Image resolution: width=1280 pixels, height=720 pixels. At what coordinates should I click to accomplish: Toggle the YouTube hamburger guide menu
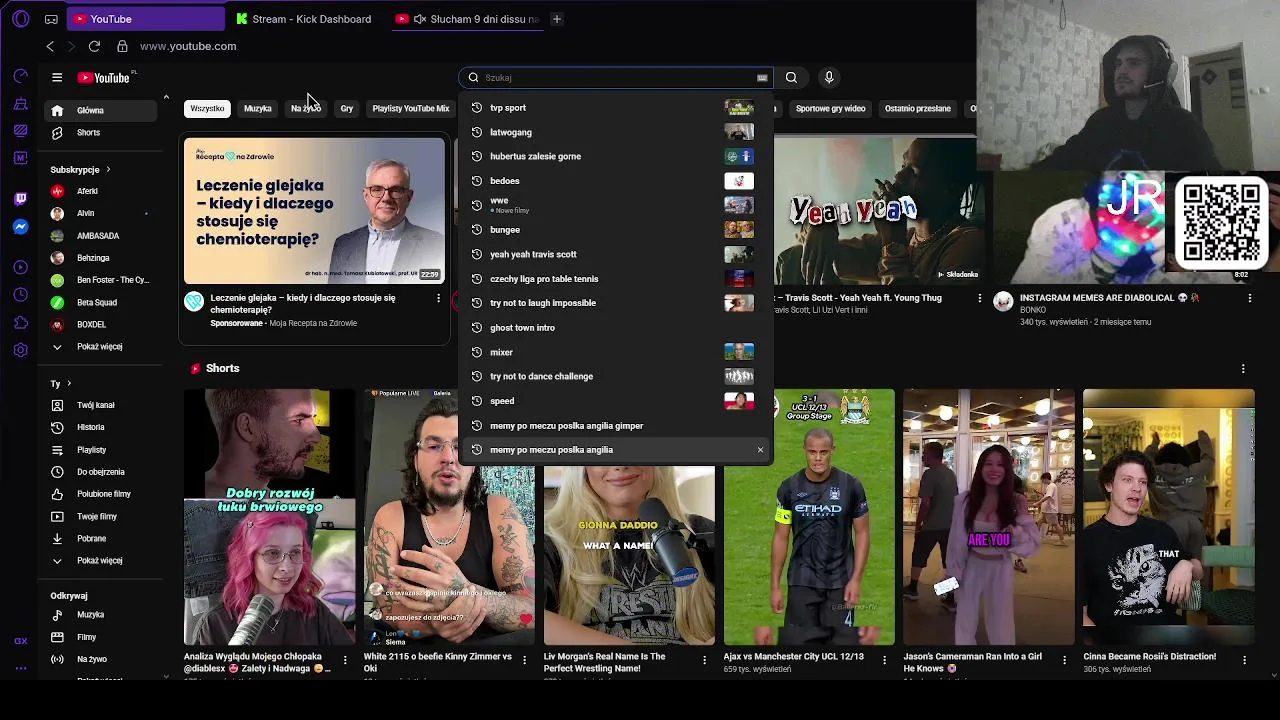click(57, 77)
